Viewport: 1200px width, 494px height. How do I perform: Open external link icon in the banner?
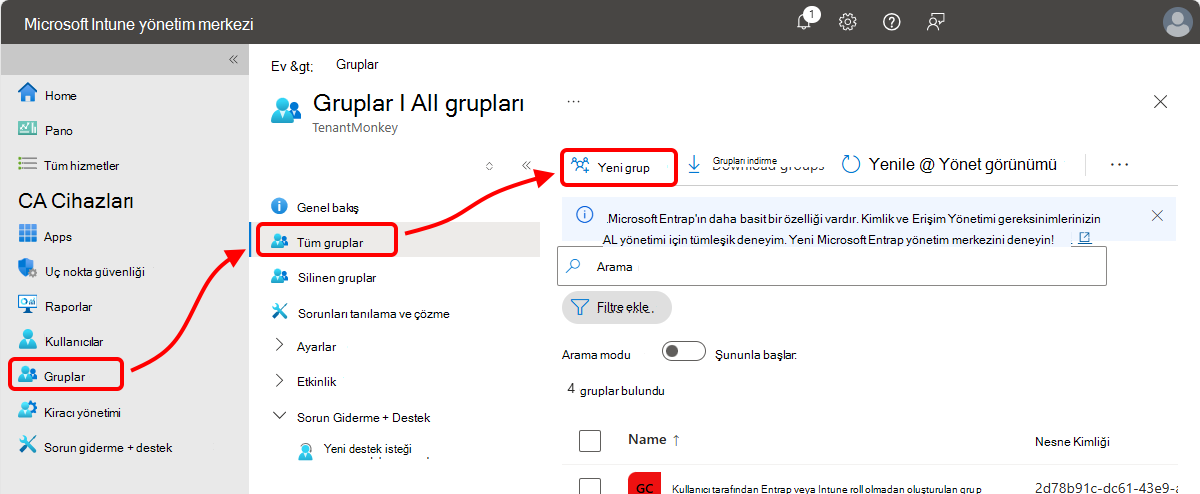(1083, 238)
